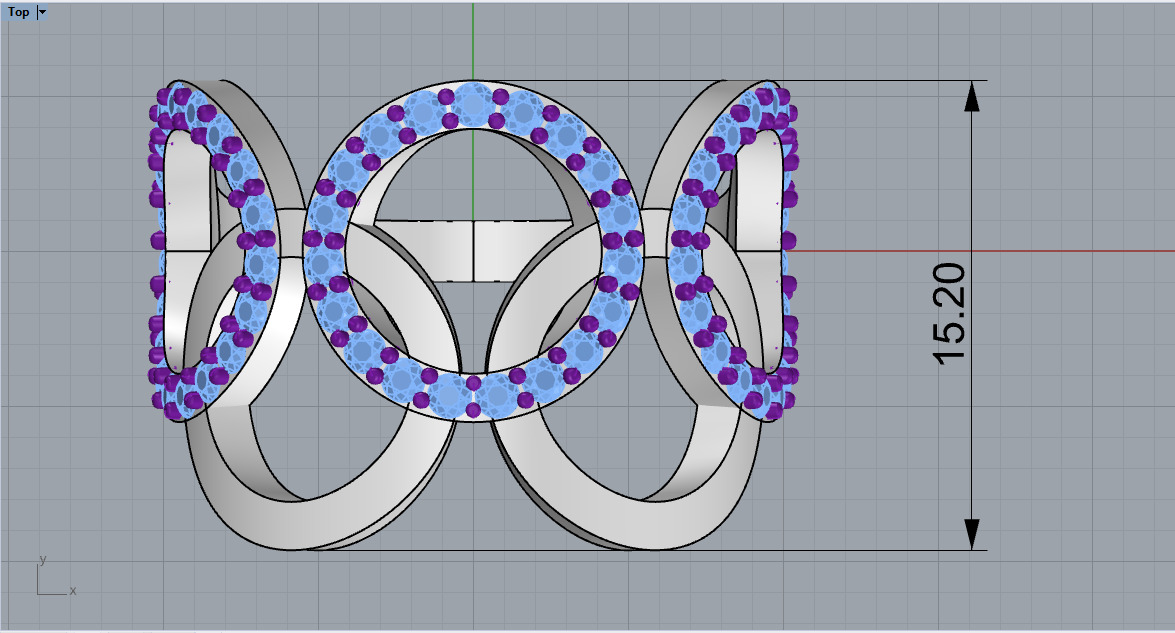This screenshot has height=633, width=1175.
Task: Click the Top viewport title label
Action: 19,12
